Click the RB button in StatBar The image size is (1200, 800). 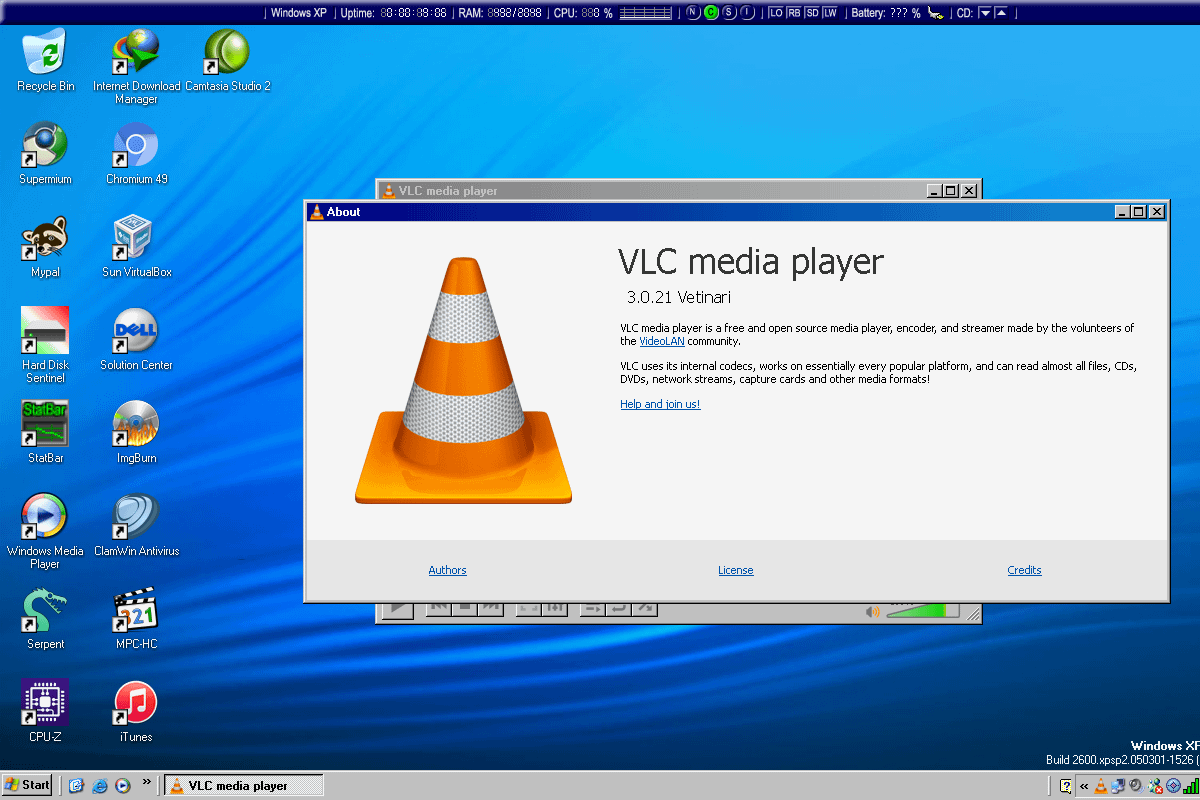pos(794,13)
